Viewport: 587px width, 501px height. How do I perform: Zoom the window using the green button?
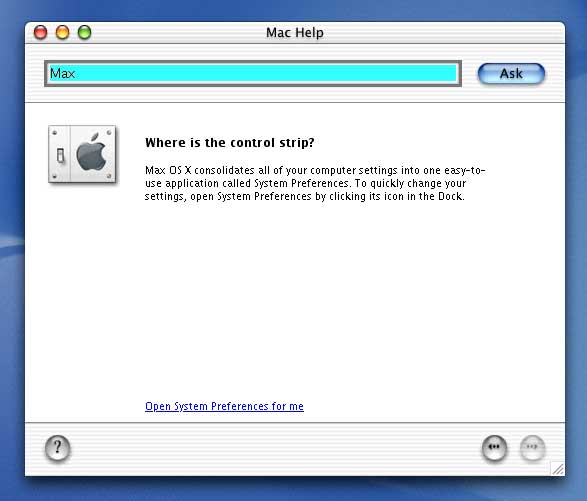coord(85,32)
